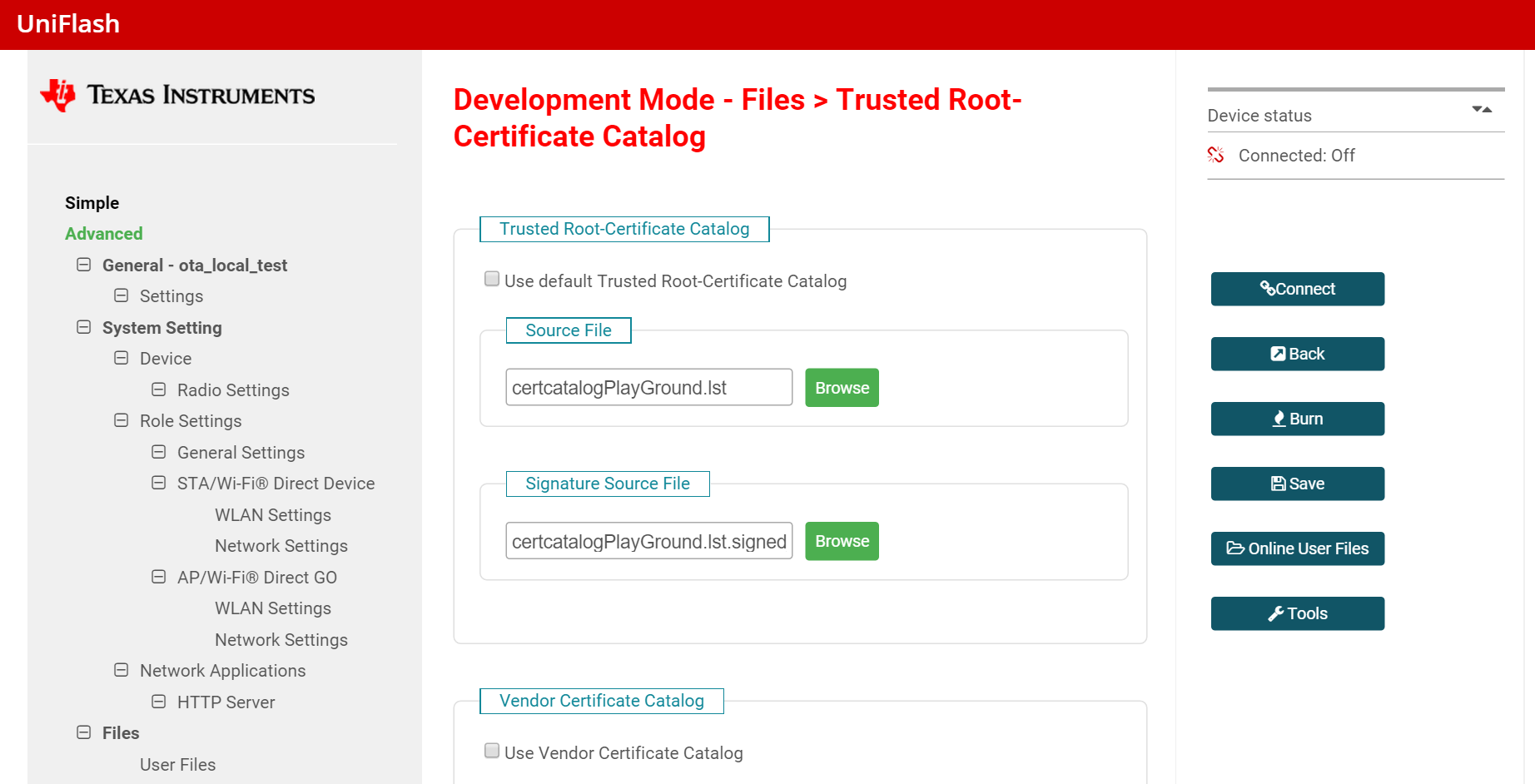Click the link icon on Connect button
Screen dimensions: 1535x784
click(x=1268, y=288)
